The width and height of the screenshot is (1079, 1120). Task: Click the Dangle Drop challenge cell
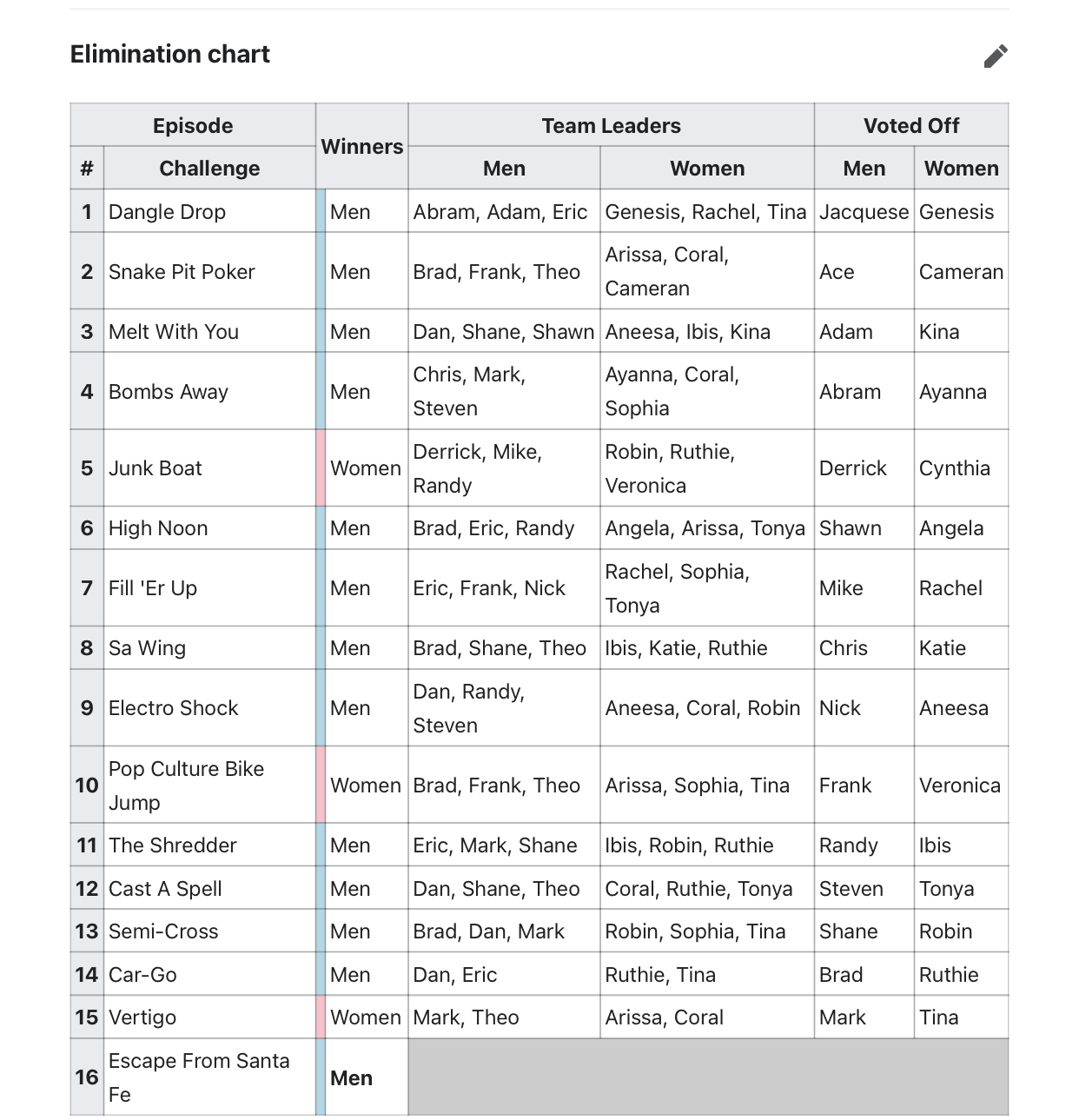point(209,211)
